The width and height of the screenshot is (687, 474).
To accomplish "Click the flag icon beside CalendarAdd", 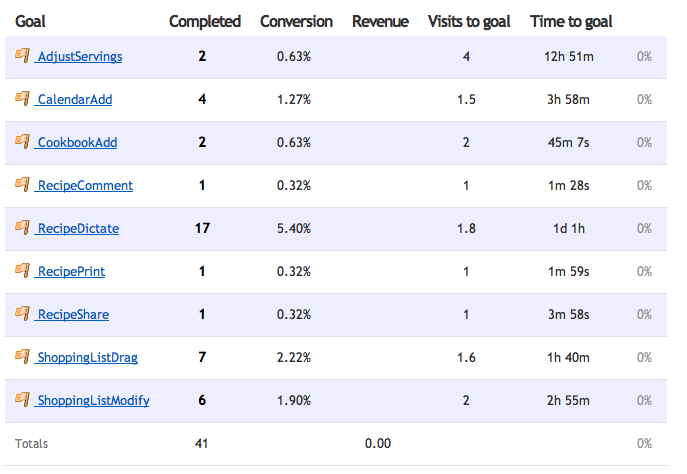I will coord(22,99).
